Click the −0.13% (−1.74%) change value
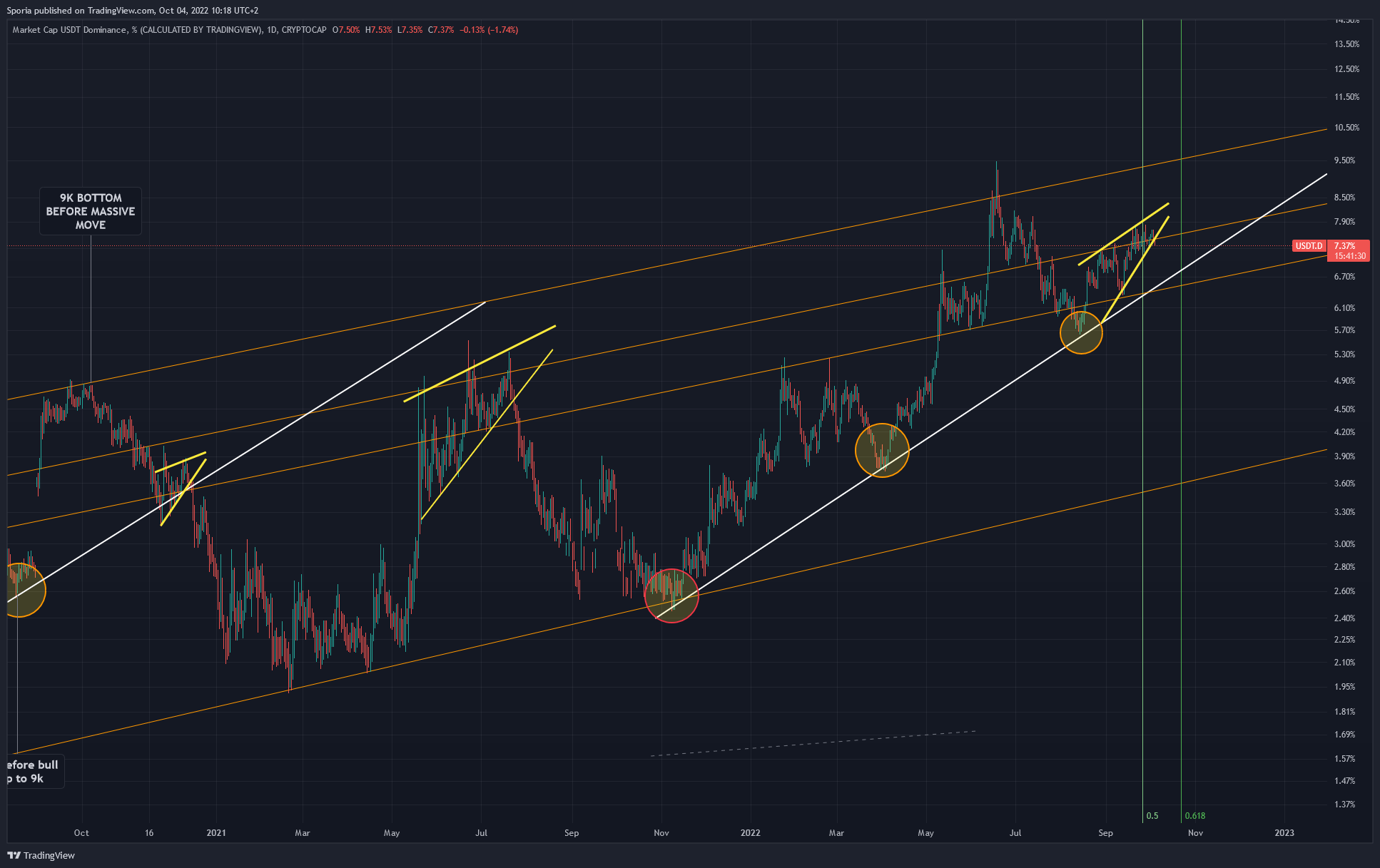Screen dimensions: 1380x868 [x=489, y=30]
